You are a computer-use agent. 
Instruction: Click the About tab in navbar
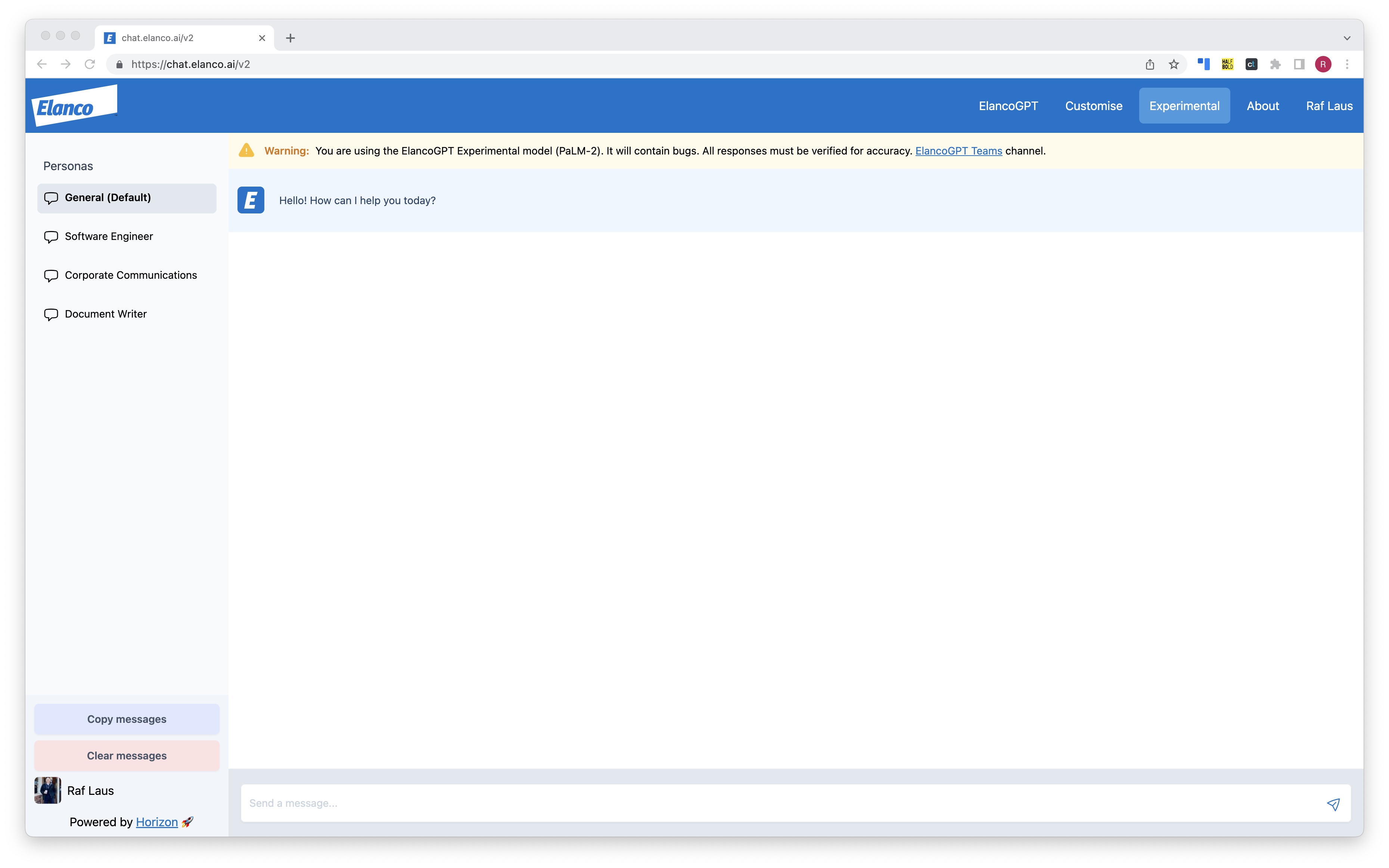1262,104
